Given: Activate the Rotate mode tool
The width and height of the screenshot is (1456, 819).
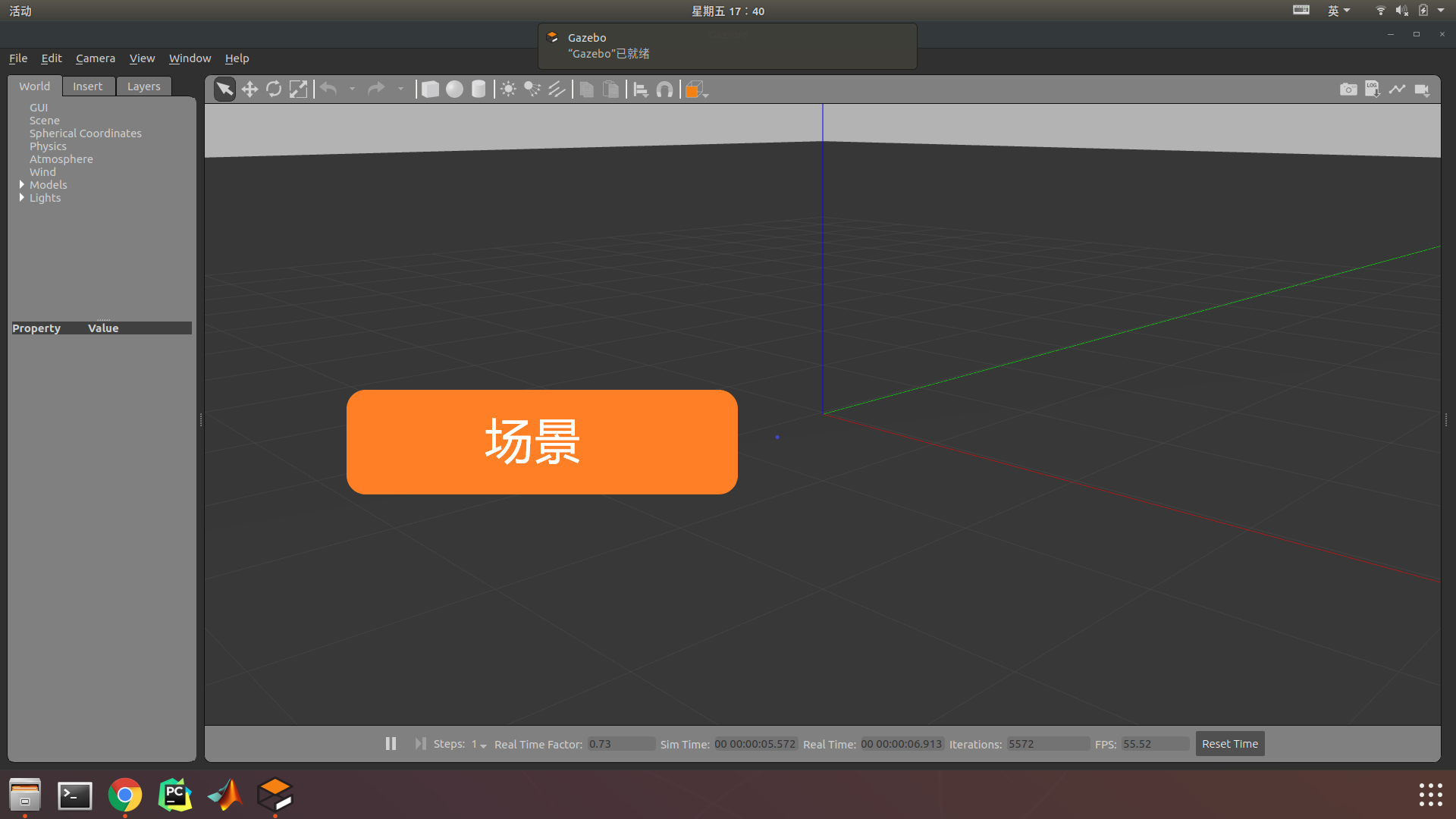Looking at the screenshot, I should (274, 89).
